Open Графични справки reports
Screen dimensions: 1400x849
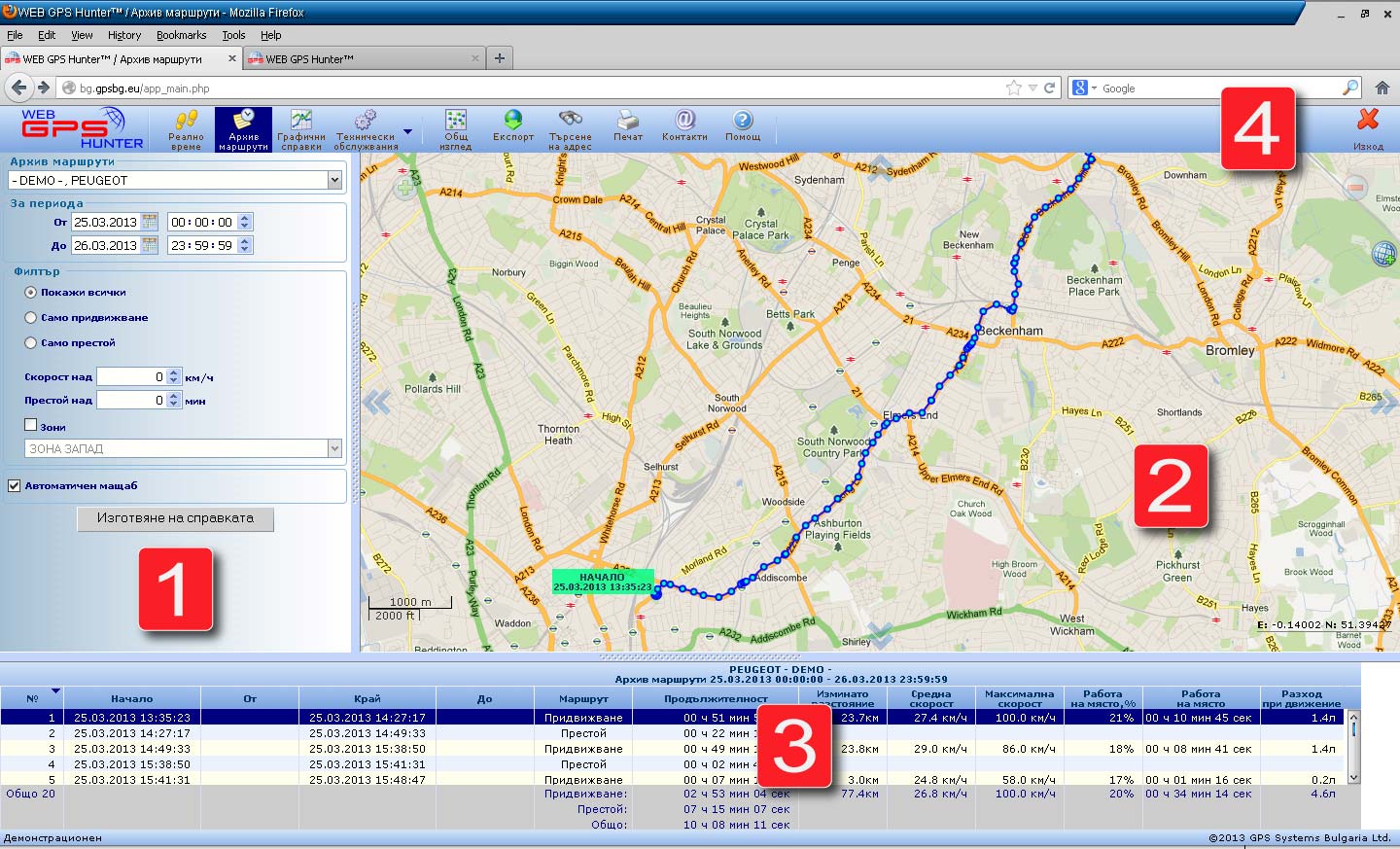tap(301, 129)
